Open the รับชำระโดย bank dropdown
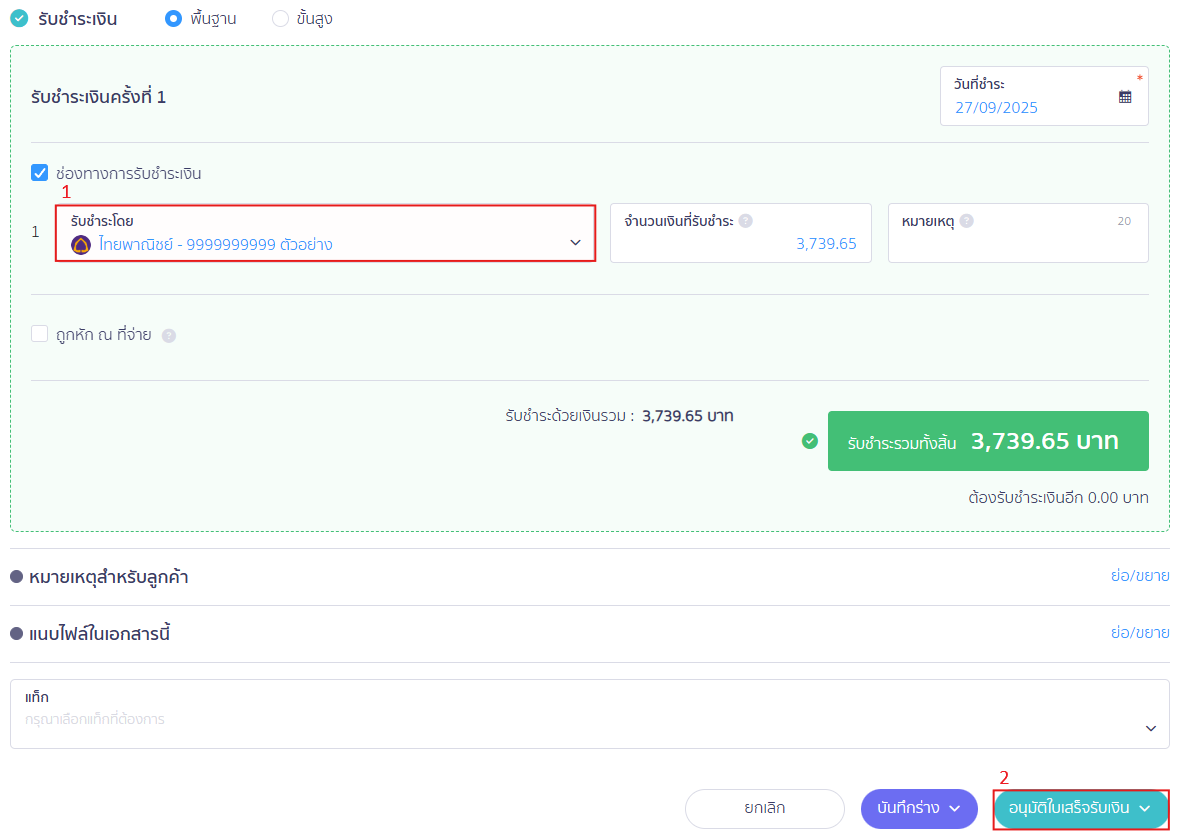Screen dimensions: 1178x837 point(325,234)
